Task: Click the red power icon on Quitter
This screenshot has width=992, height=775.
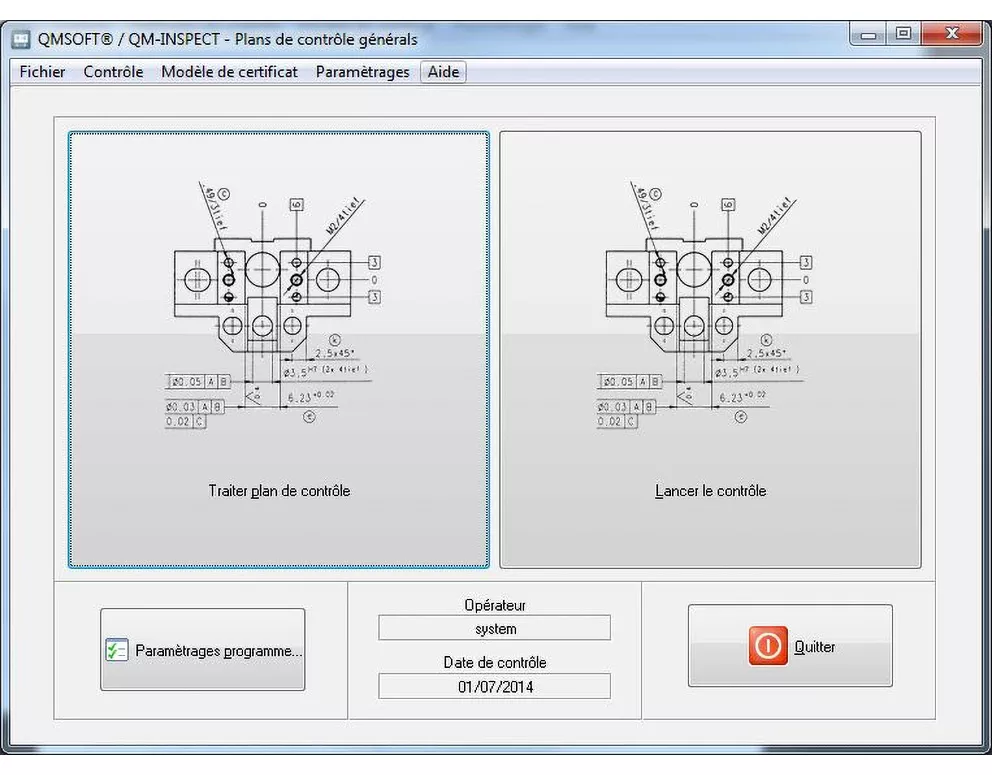Action: (768, 646)
